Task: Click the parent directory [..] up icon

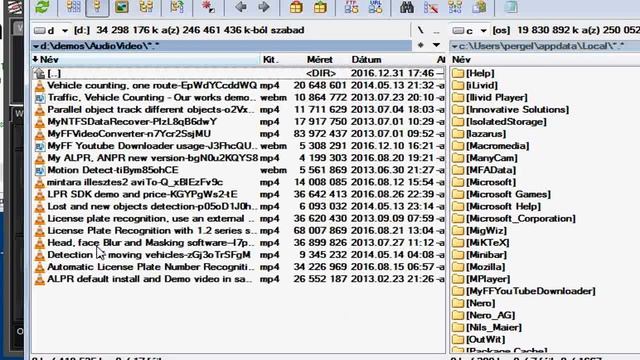Action: (x=40, y=73)
